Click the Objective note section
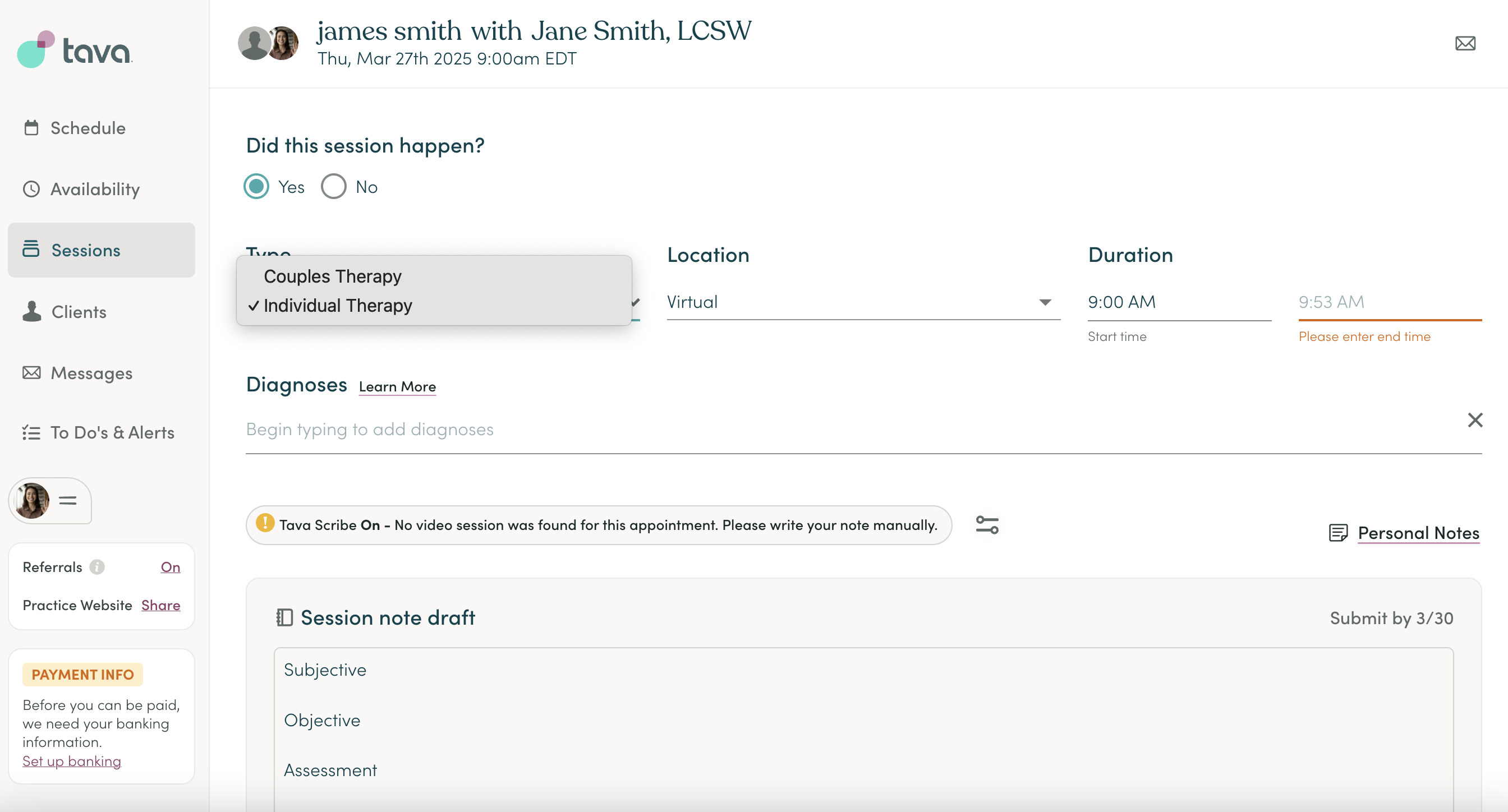The image size is (1508, 812). (322, 719)
